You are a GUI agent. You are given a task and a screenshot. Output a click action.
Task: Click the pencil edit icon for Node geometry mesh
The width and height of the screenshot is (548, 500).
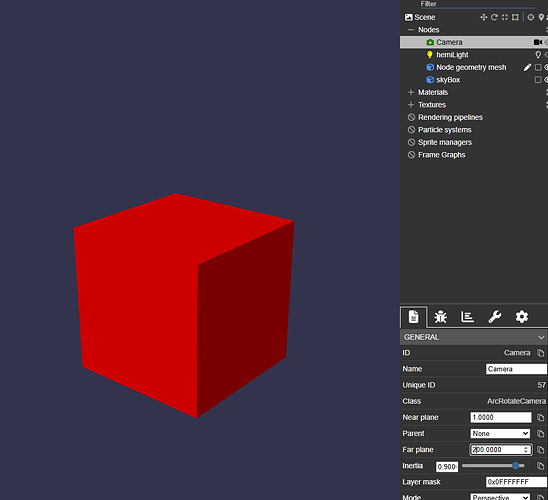click(x=527, y=67)
